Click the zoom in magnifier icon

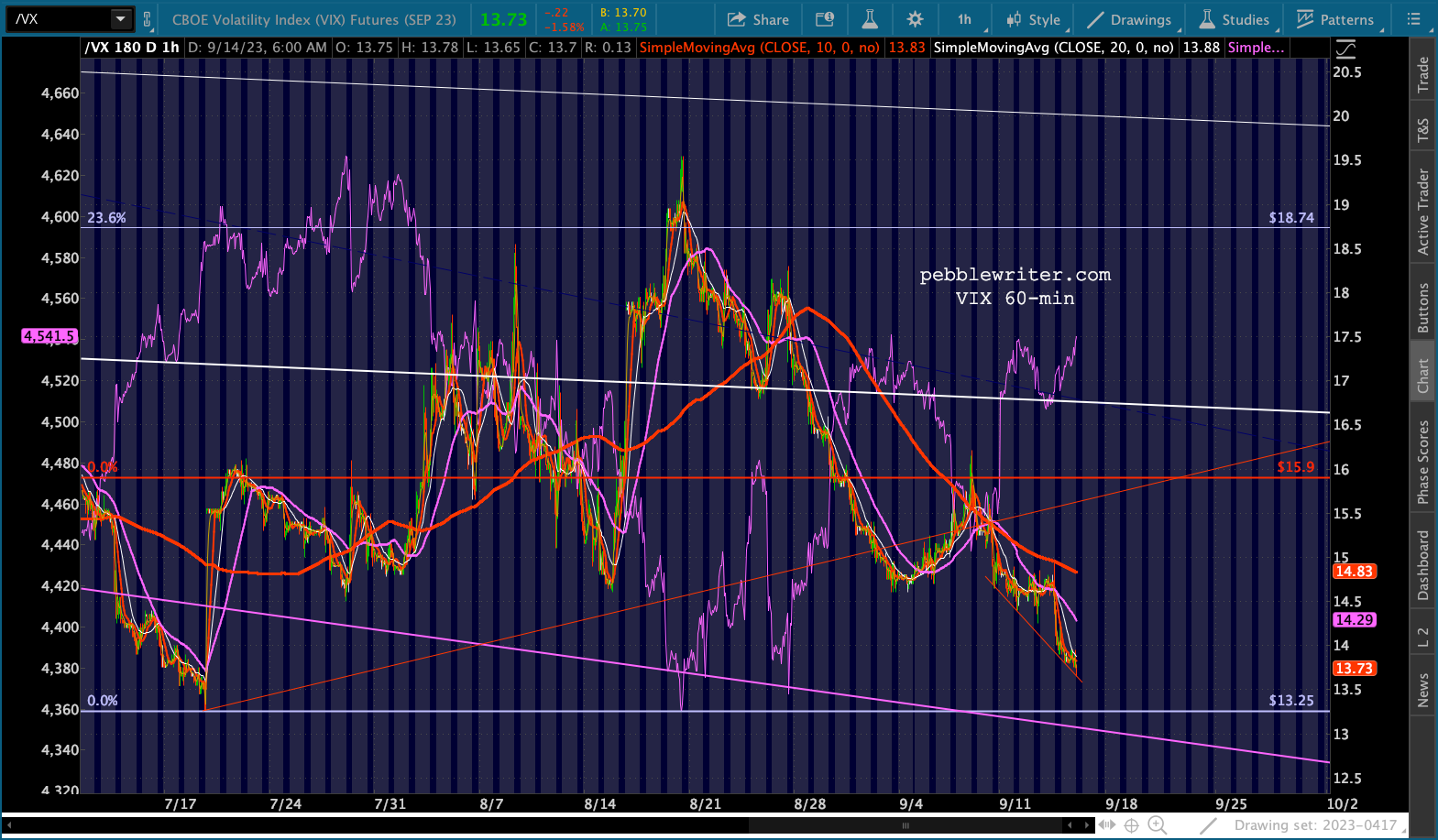[1157, 825]
